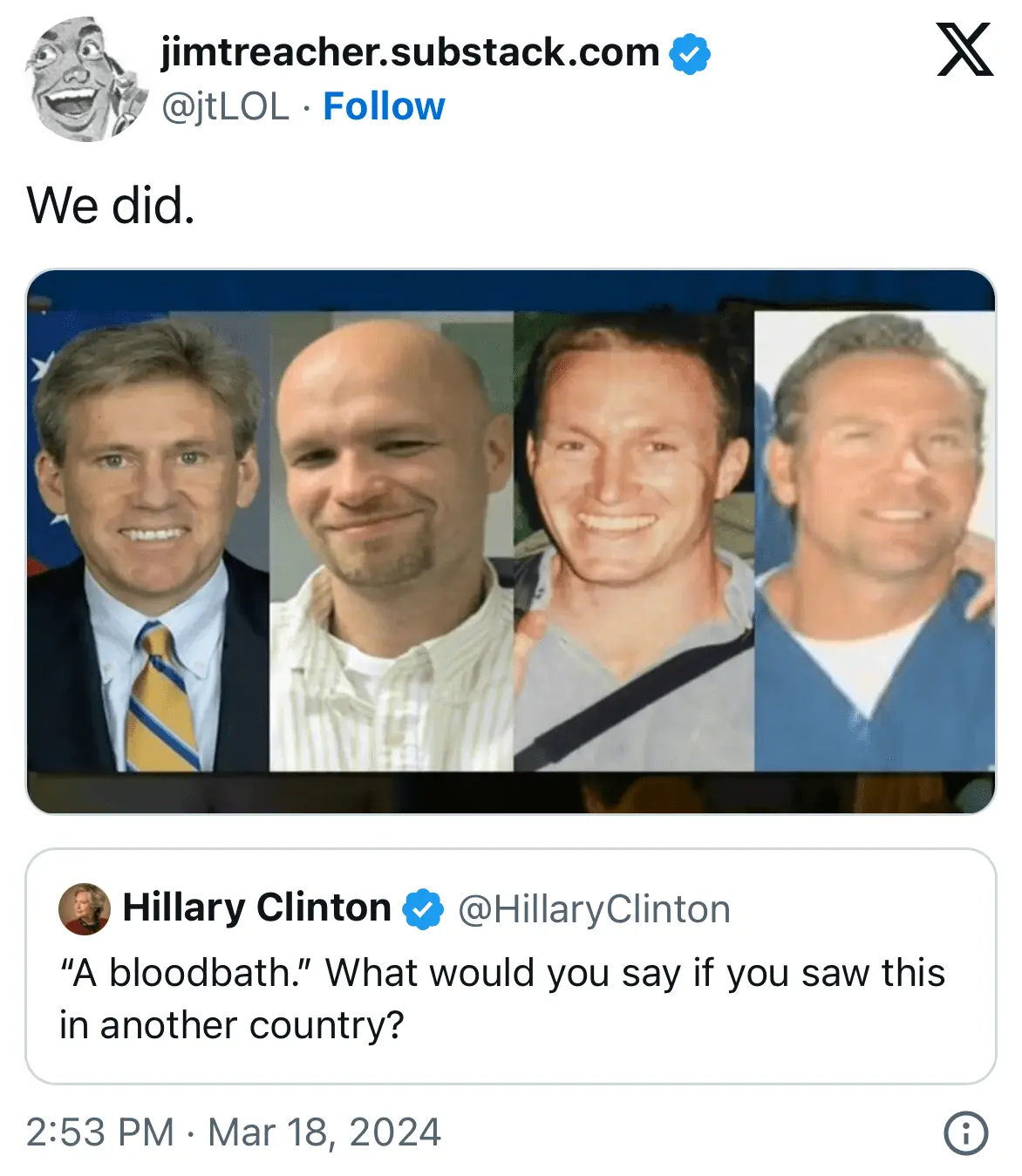1022x1176 pixels.
Task: Select the "We did." tweet text
Action: [x=111, y=206]
